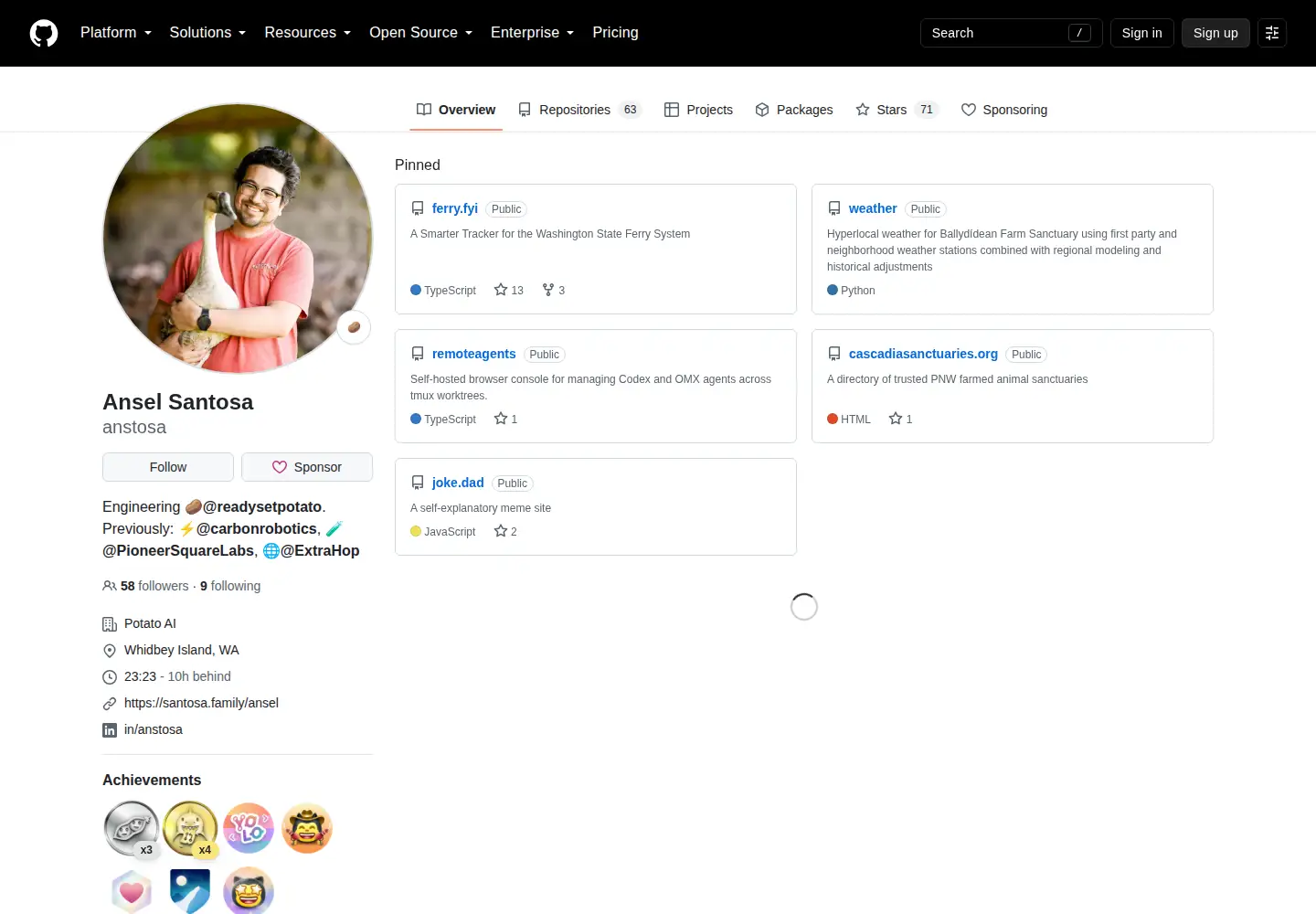Open the joke.dad repository link

coord(458,483)
